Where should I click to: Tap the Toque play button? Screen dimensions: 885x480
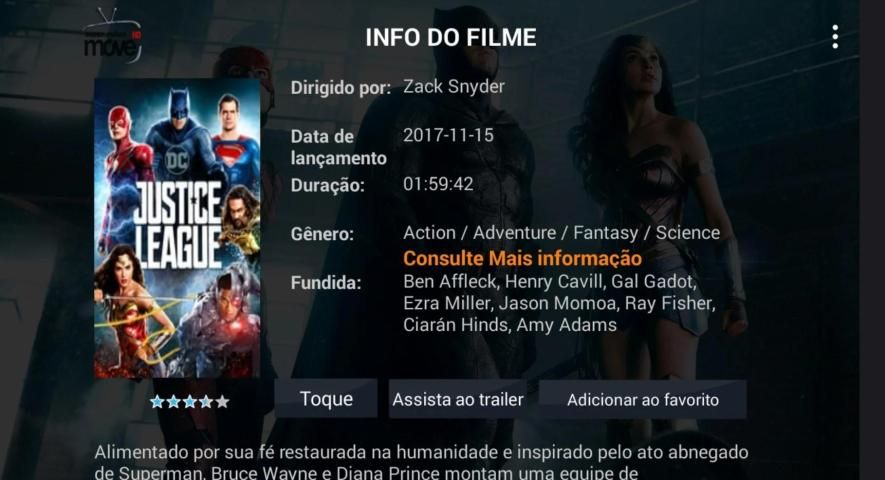pos(326,399)
